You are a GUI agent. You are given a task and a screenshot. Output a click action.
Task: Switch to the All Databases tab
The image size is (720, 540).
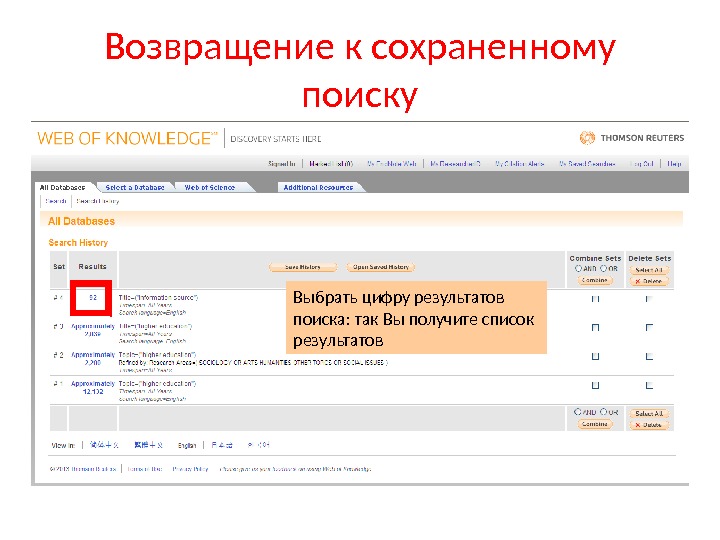tap(63, 187)
